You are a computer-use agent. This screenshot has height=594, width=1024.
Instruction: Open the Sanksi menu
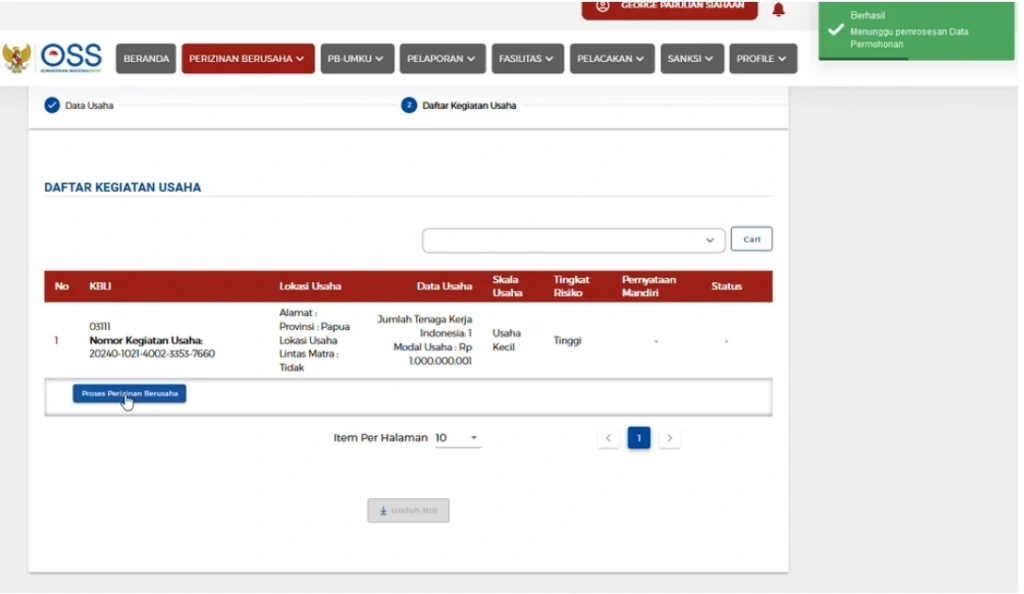pos(692,59)
